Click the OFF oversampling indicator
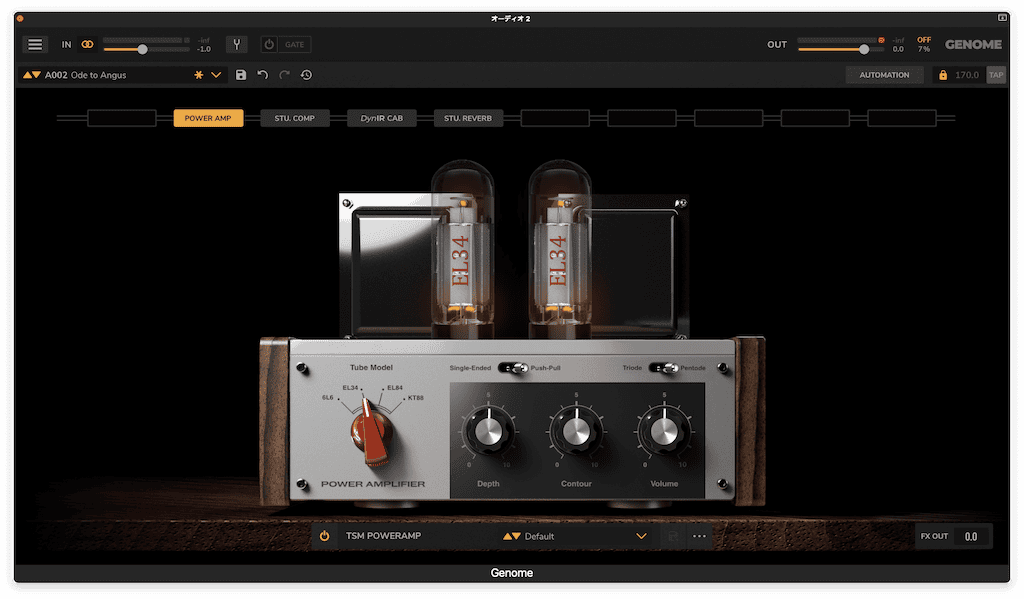The width and height of the screenshot is (1024, 599). click(924, 40)
